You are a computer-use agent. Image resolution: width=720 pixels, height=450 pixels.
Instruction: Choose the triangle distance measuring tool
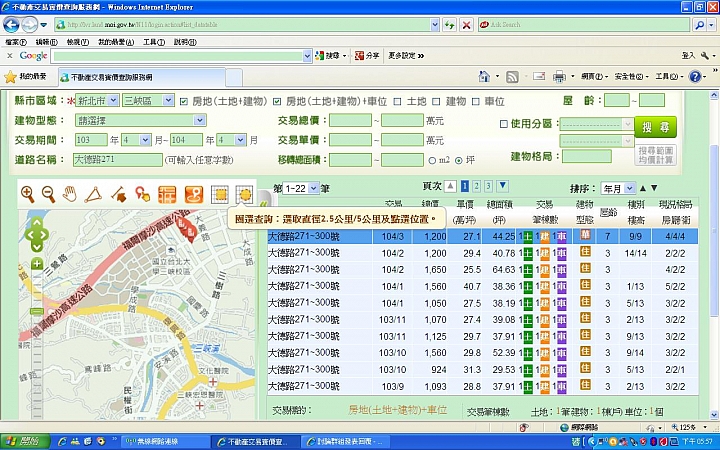pyautogui.click(x=93, y=195)
